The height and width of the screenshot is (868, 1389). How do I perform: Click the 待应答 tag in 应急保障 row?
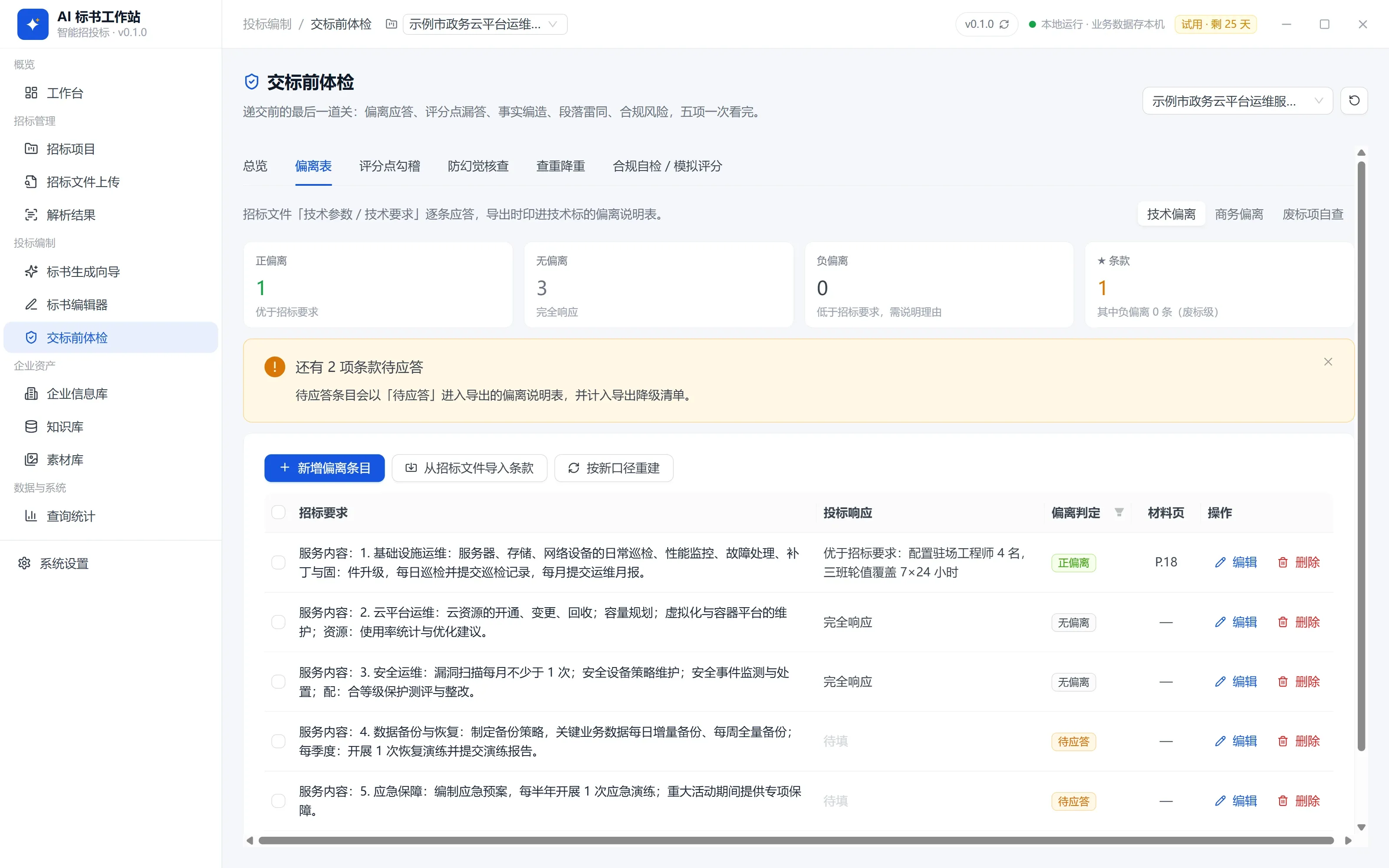point(1073,802)
